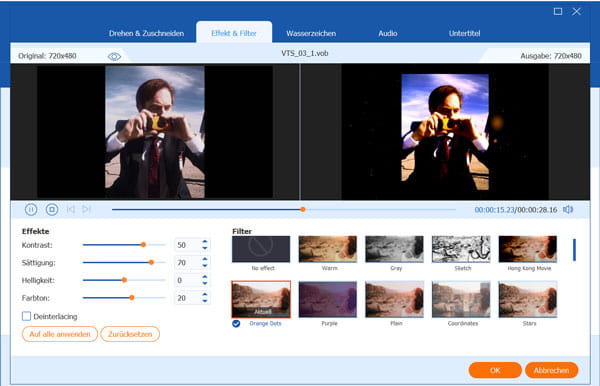Click the timecode 00:00:15.23/00:00:28.16

(x=516, y=210)
